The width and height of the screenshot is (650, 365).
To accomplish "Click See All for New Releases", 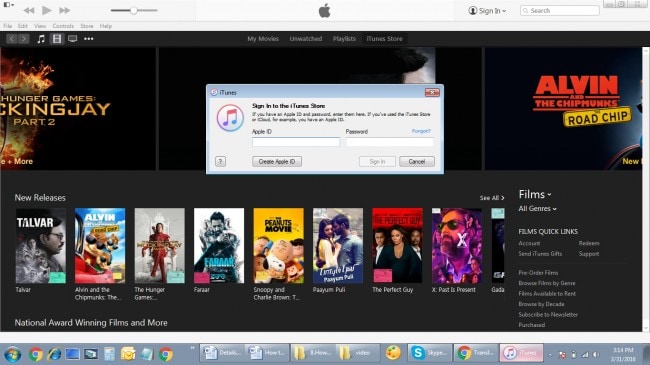I will point(492,198).
